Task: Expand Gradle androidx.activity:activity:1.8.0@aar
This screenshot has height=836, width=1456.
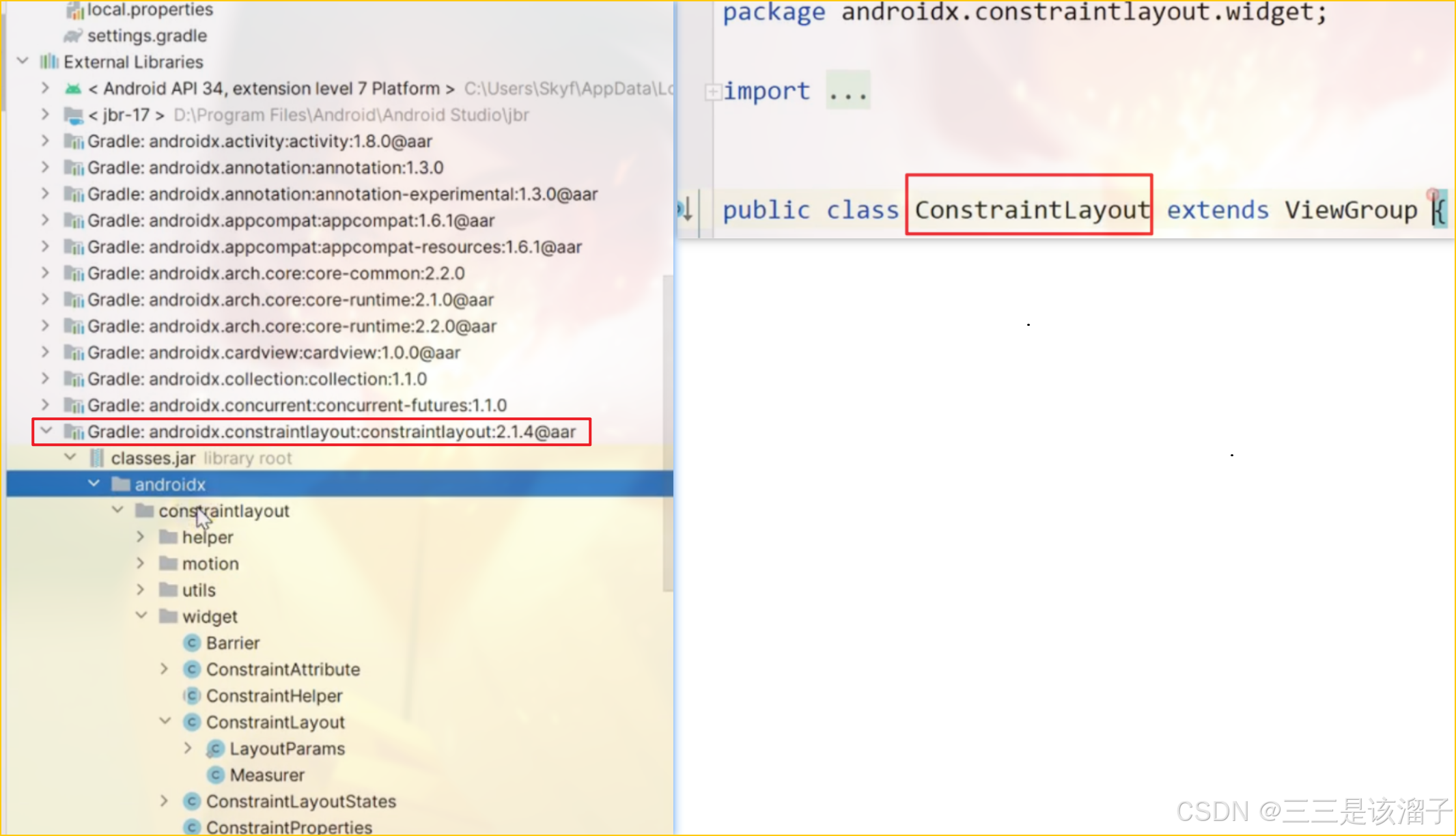Action: coord(45,141)
